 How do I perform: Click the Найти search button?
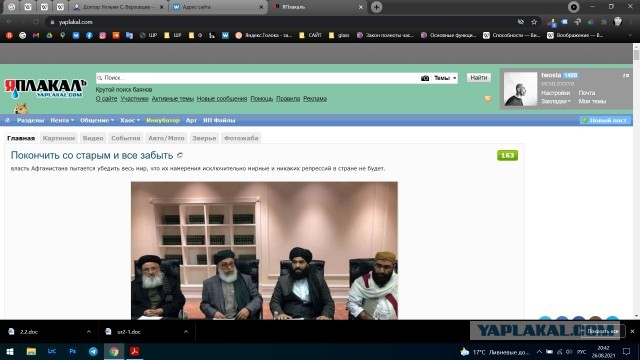click(x=478, y=78)
